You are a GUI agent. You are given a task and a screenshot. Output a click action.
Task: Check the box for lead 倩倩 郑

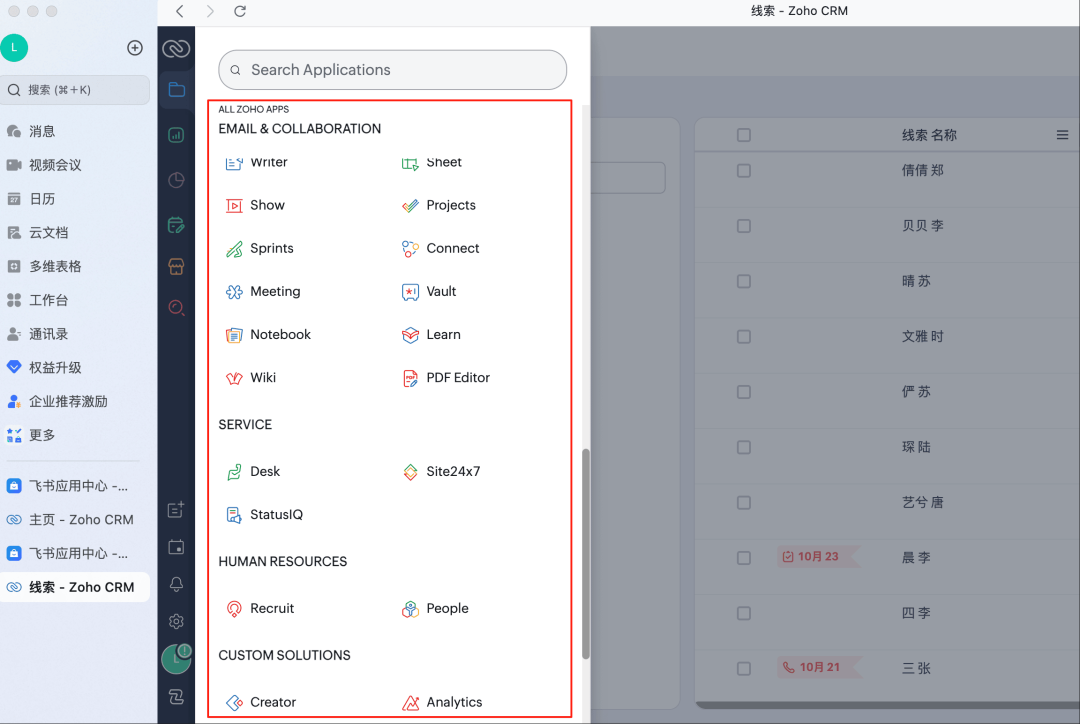(744, 171)
